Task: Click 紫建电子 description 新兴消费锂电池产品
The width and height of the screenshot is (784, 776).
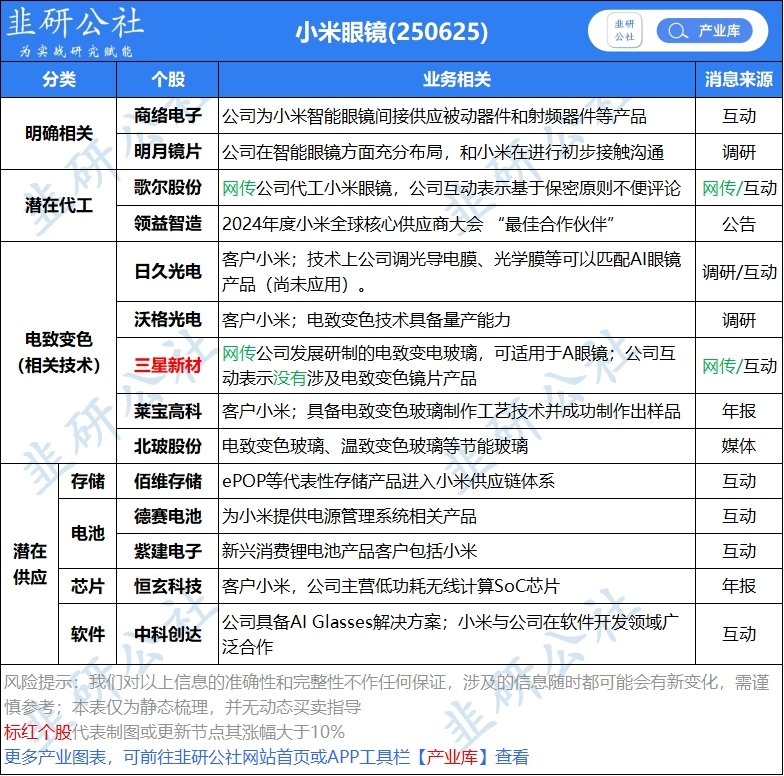Action: (x=349, y=551)
